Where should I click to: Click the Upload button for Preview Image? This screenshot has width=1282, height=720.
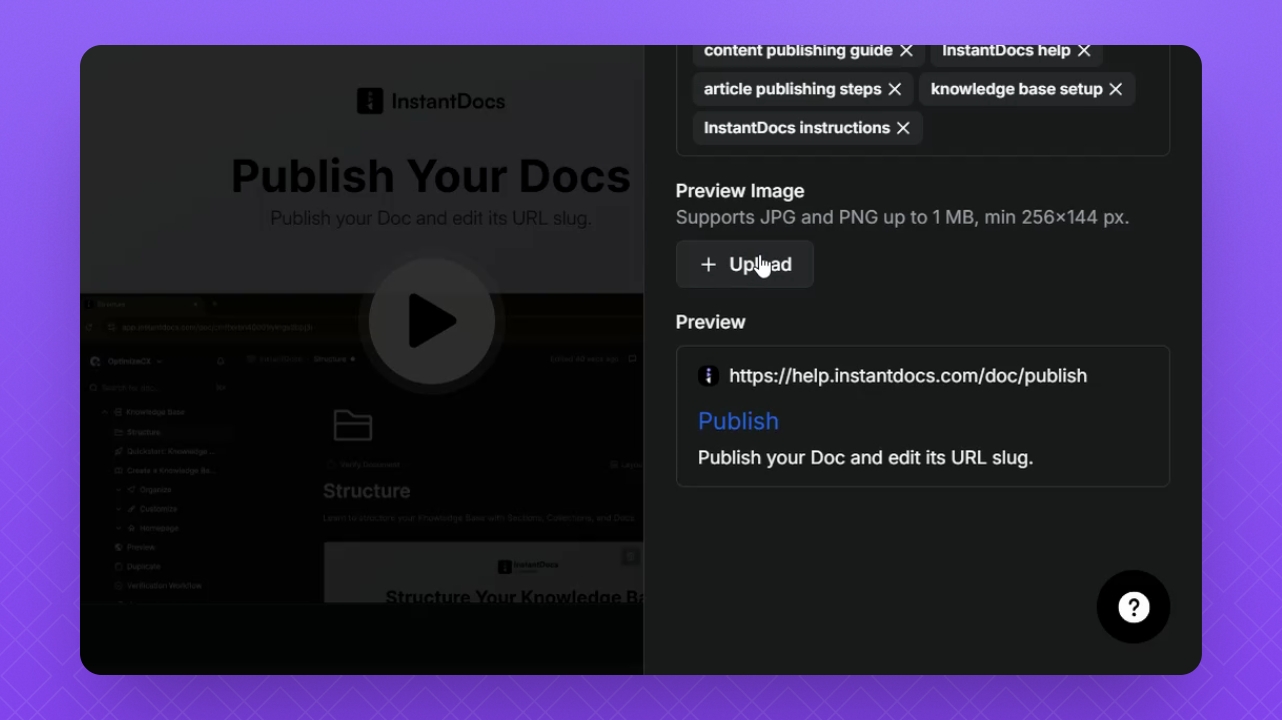coord(745,264)
